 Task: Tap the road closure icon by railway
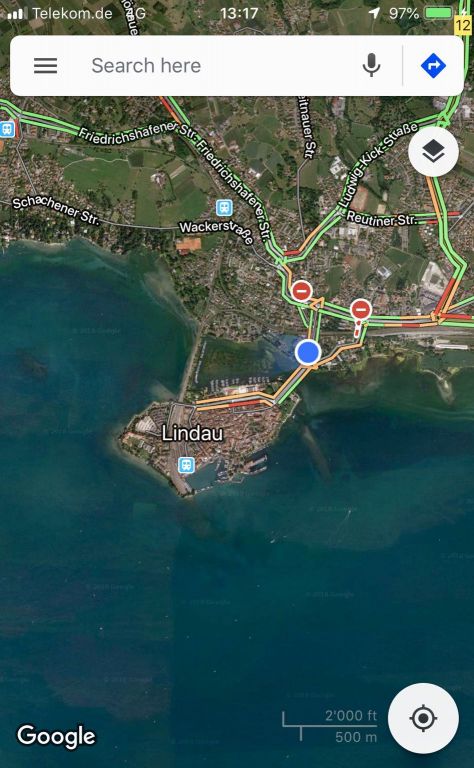[x=361, y=310]
